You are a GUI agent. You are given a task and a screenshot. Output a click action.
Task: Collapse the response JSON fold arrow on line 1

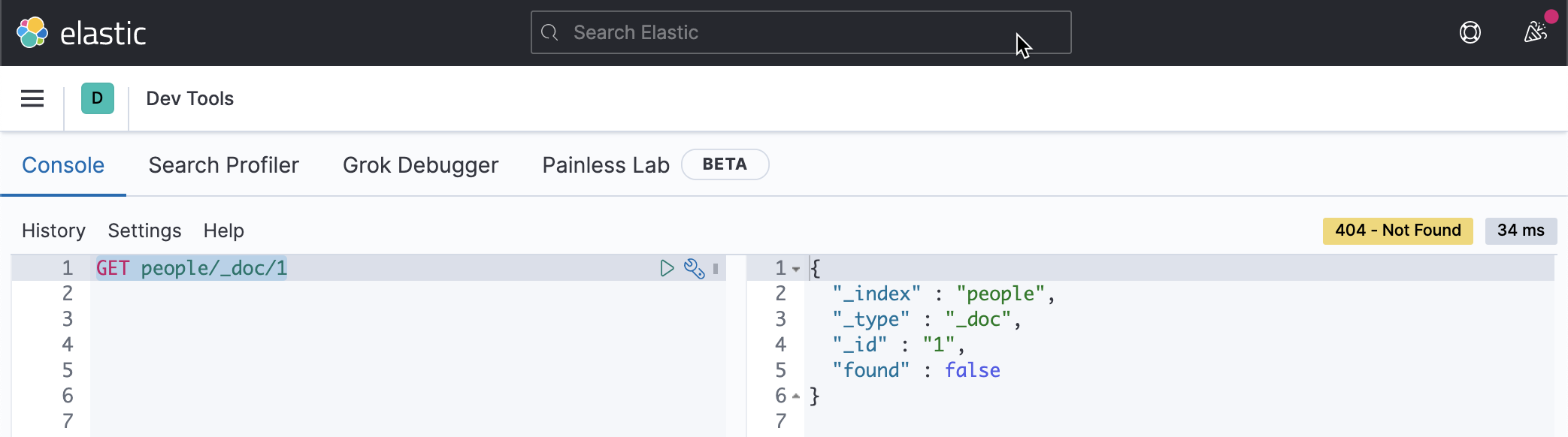tap(796, 269)
